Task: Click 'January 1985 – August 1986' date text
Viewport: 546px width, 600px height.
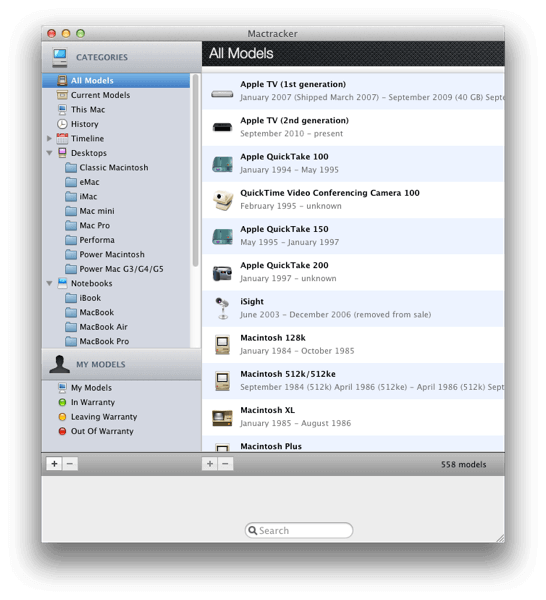Action: coord(295,424)
